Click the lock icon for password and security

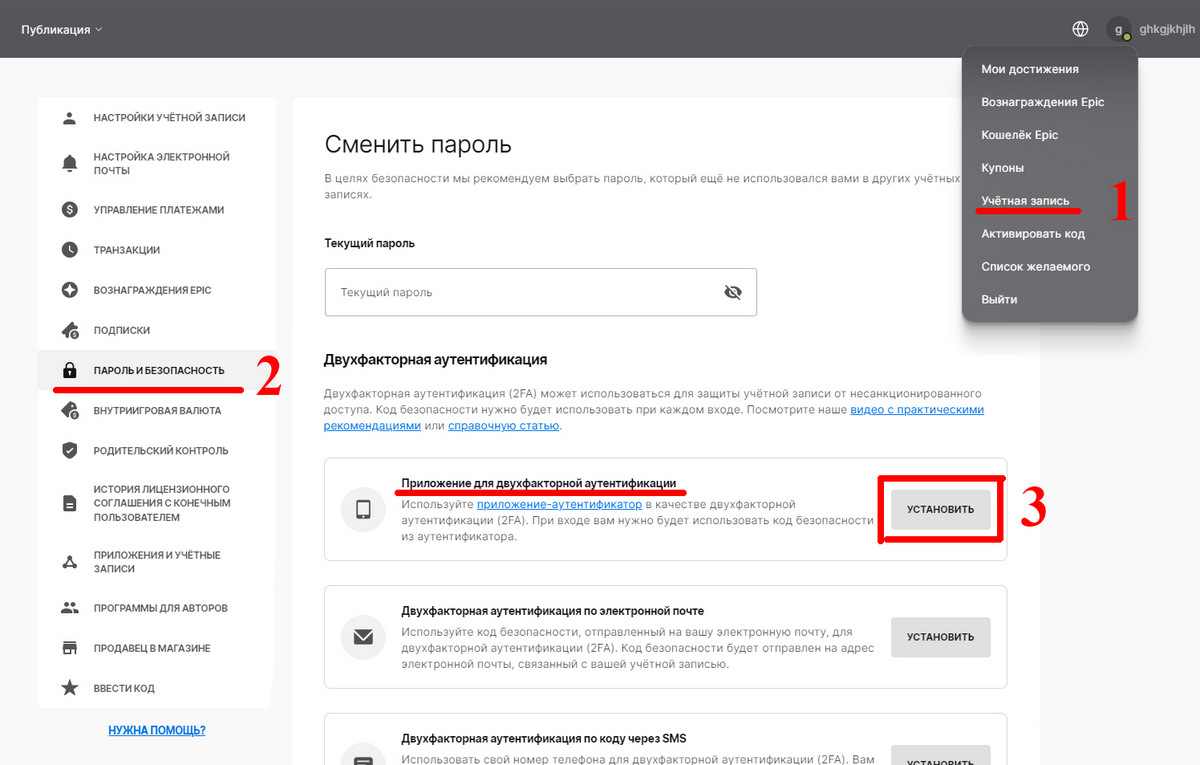(69, 370)
